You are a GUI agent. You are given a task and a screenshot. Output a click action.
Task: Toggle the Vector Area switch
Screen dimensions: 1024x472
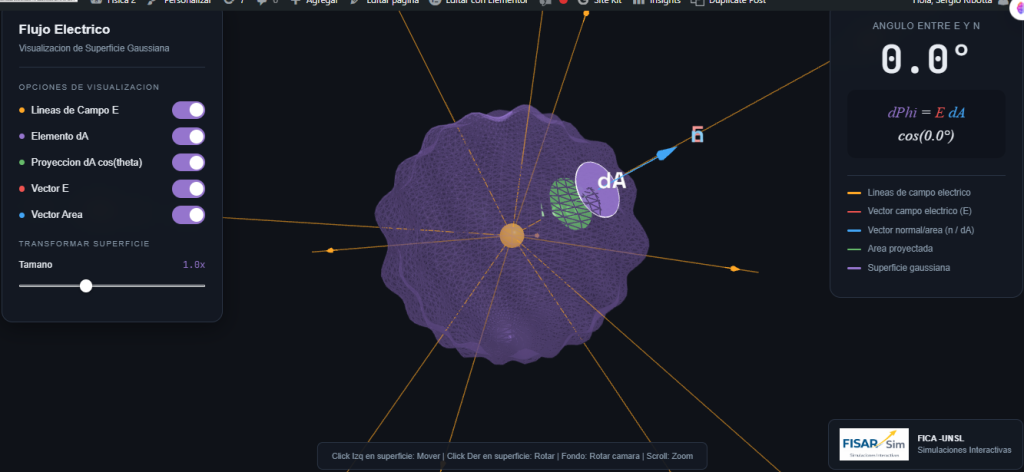[x=188, y=214]
